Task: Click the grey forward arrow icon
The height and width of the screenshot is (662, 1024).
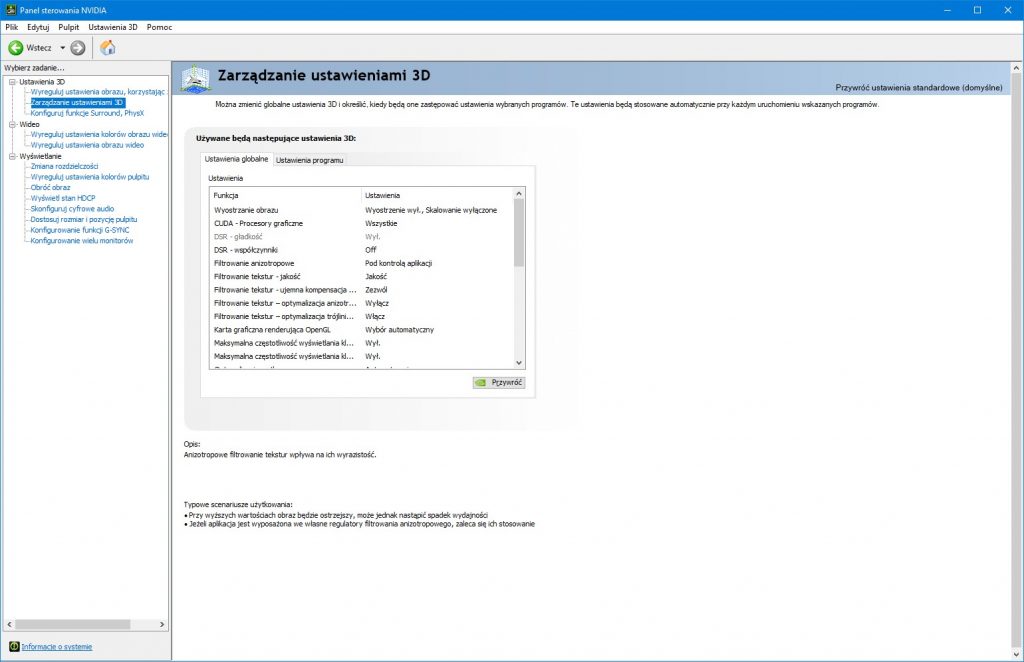Action: tap(78, 48)
